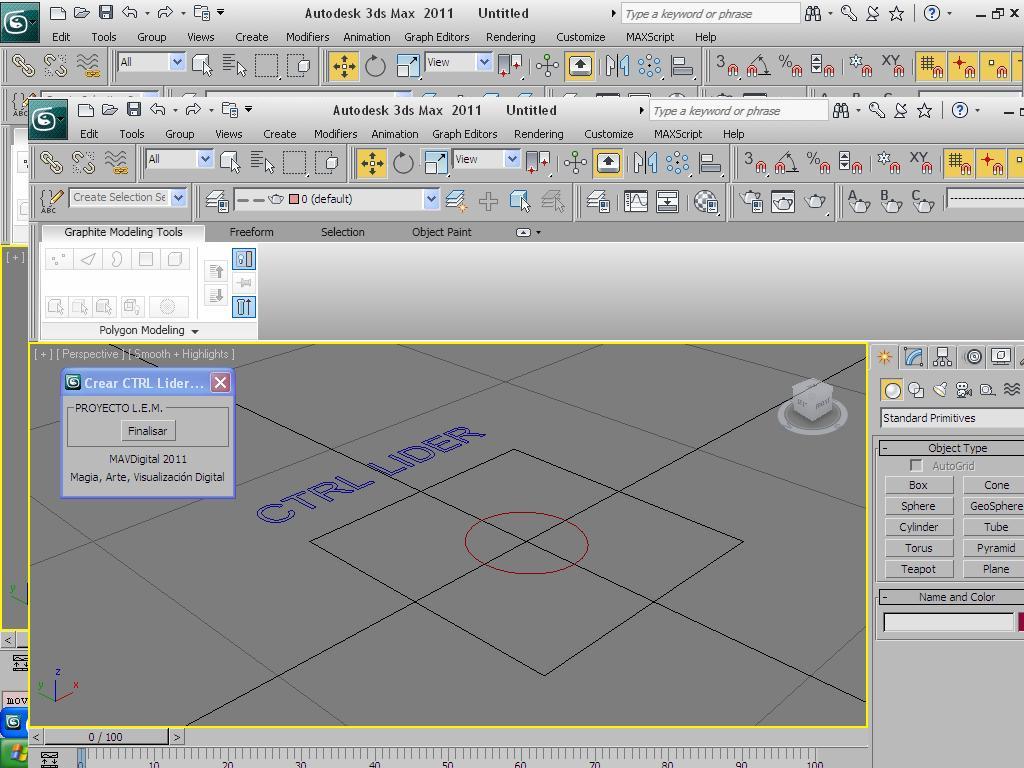Open Material Editor icon in front window
1024x768 pixels.
705,200
